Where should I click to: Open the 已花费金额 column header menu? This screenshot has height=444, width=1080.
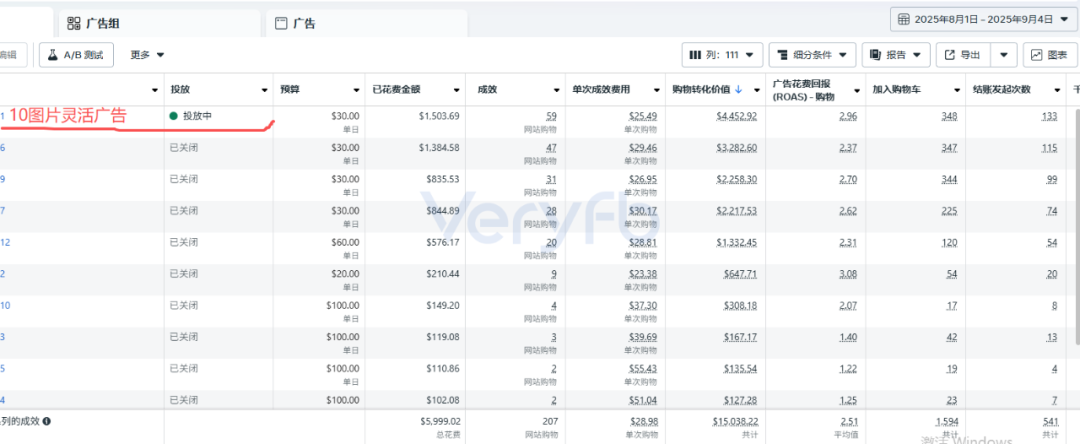point(457,90)
